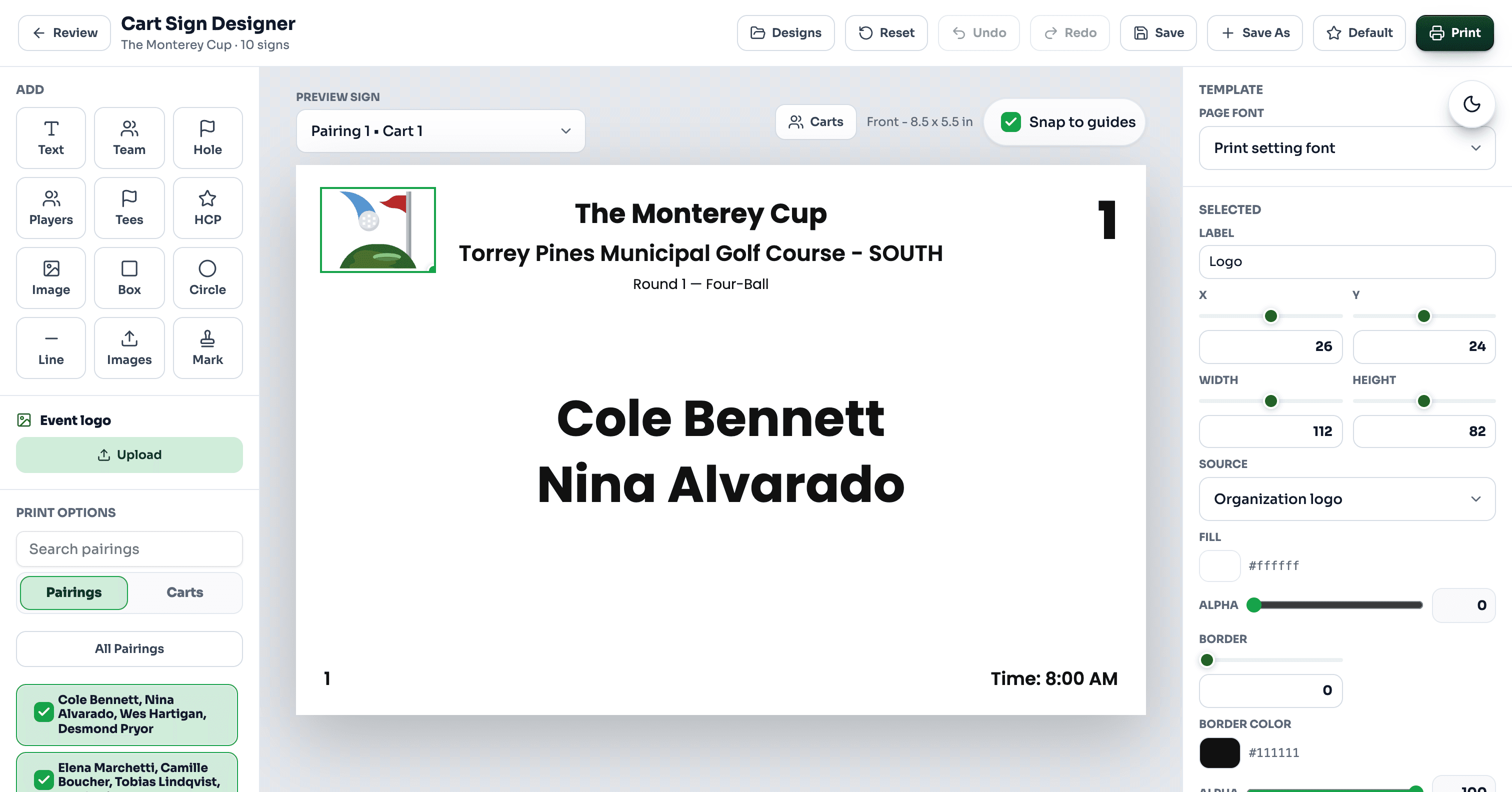
Task: Reset the sign design
Action: click(885, 33)
